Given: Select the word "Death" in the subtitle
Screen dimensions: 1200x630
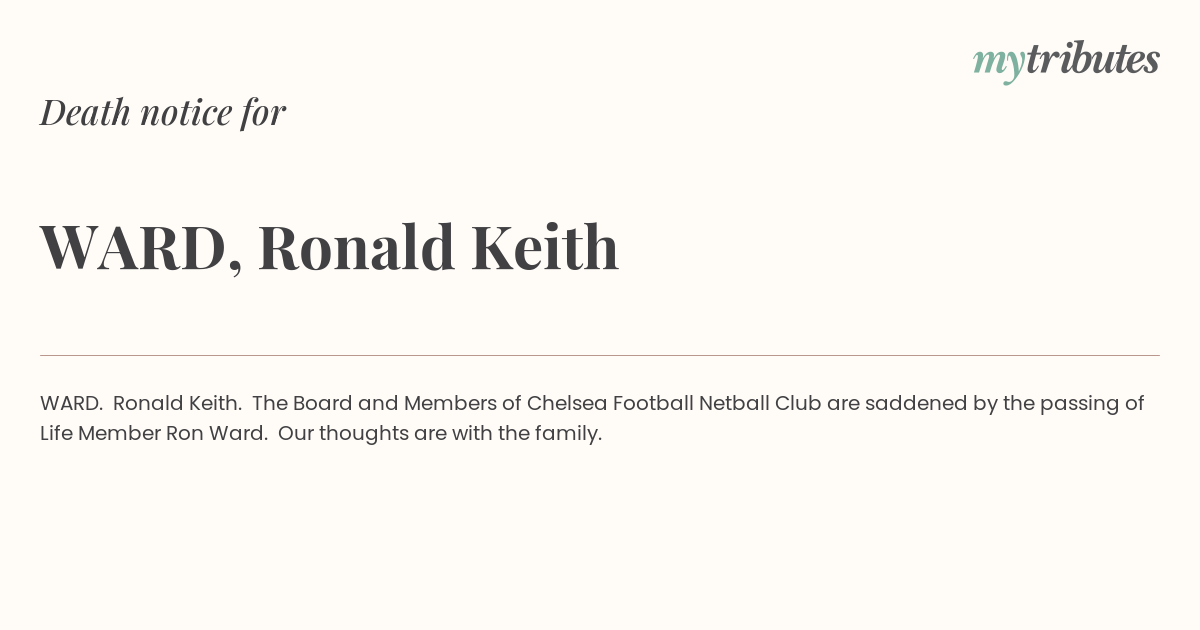Looking at the screenshot, I should (85, 112).
